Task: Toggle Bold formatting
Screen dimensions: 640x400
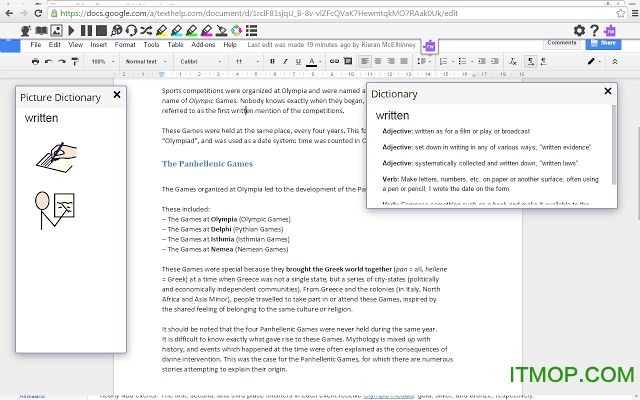Action: click(273, 62)
